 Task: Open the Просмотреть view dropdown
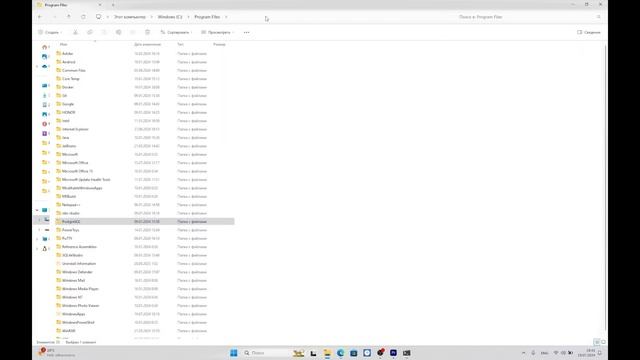pos(218,32)
